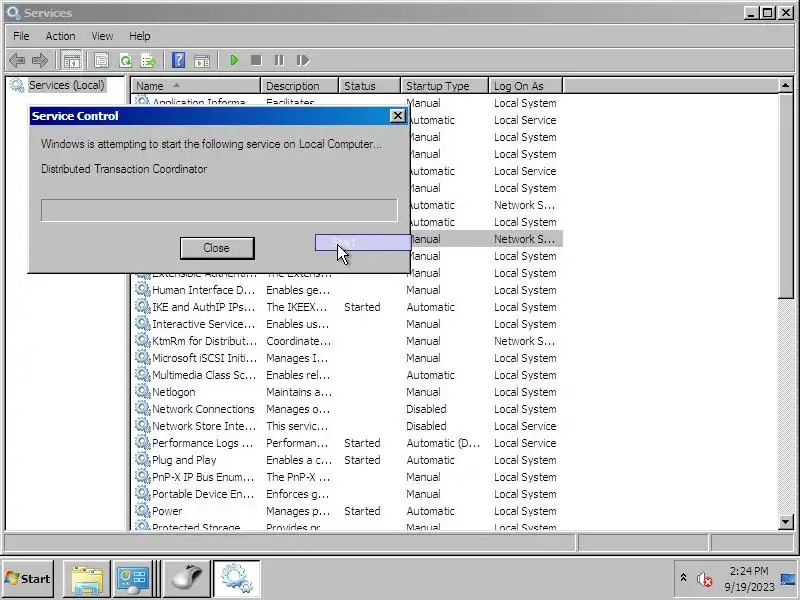
Task: Select the Interactive Service... gear icon
Action: [142, 323]
